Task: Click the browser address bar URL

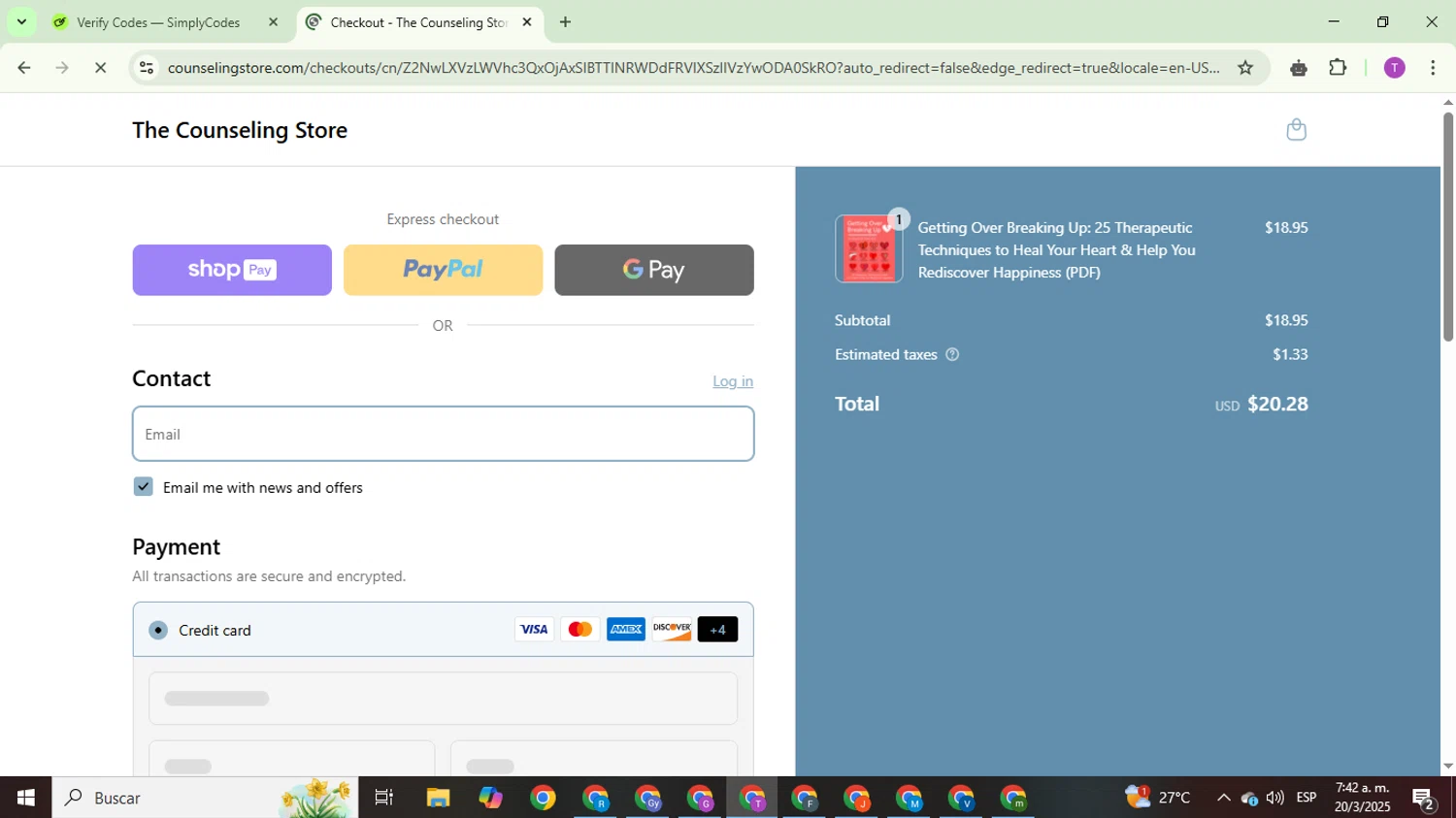Action: [x=693, y=68]
